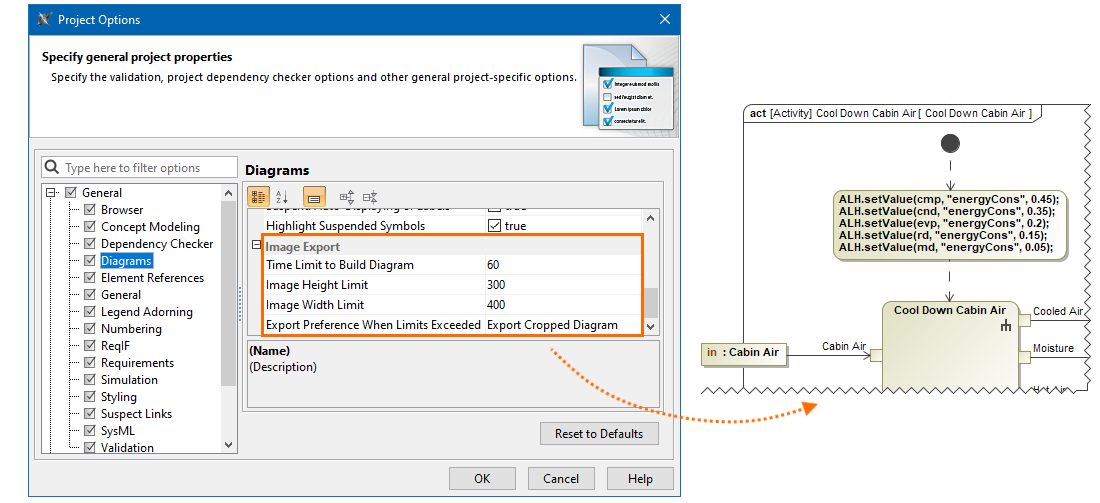Click the filter options search field
The width and height of the screenshot is (1100, 503).
point(140,168)
